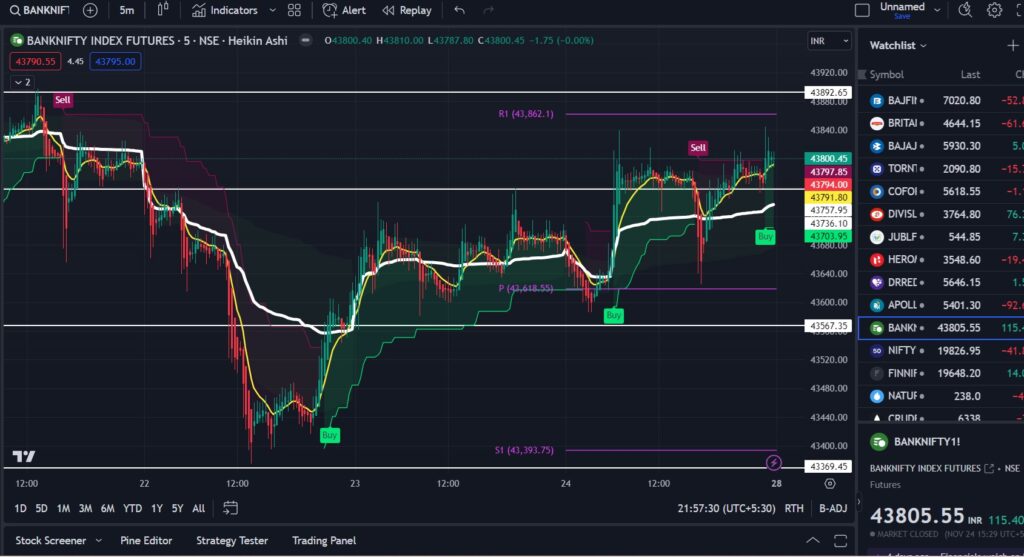This screenshot has height=557, width=1024.
Task: Click the TradingView logo on chart
Action: click(24, 456)
